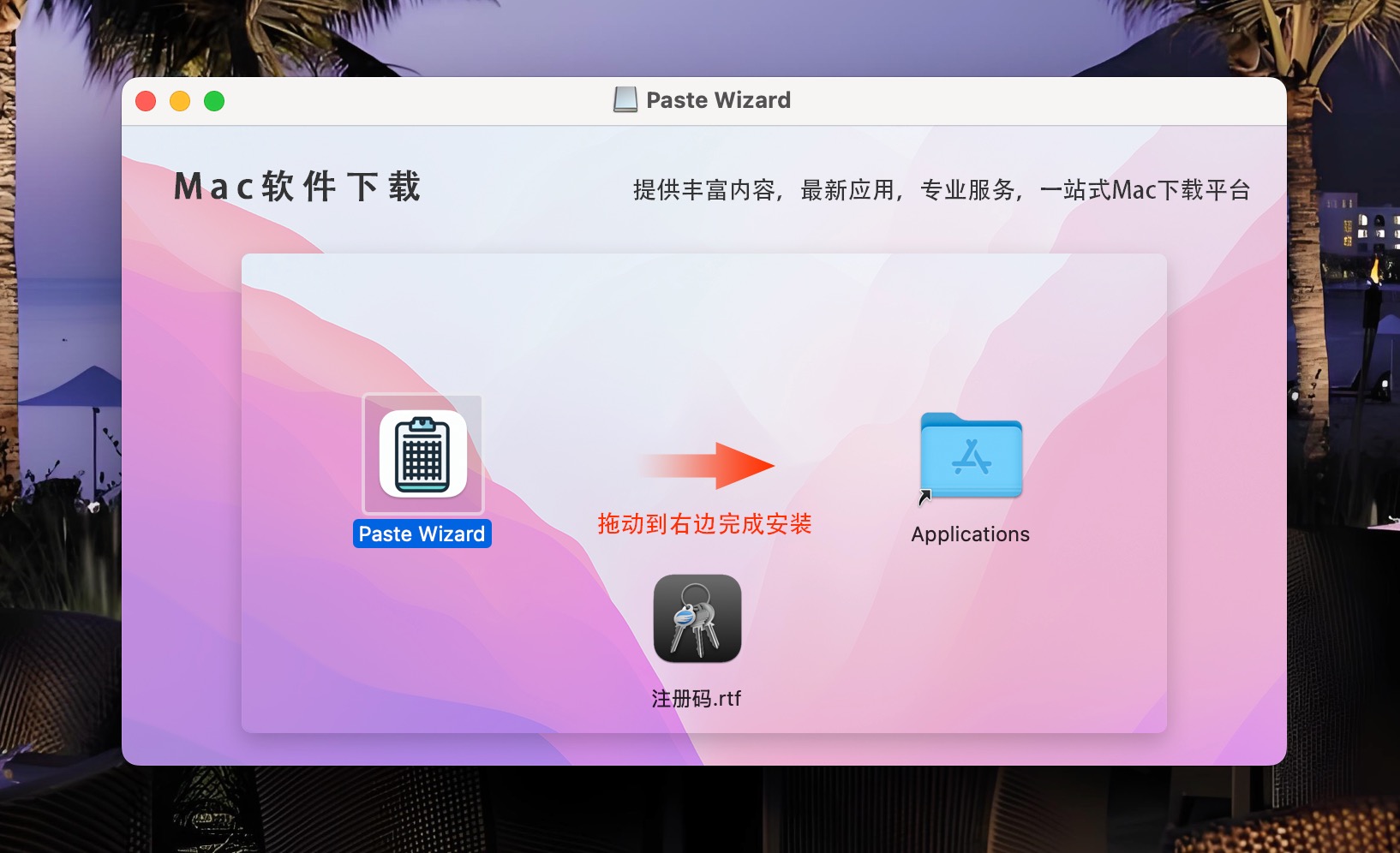Close the Paste Wizard window
Viewport: 1400px width, 853px height.
146,101
